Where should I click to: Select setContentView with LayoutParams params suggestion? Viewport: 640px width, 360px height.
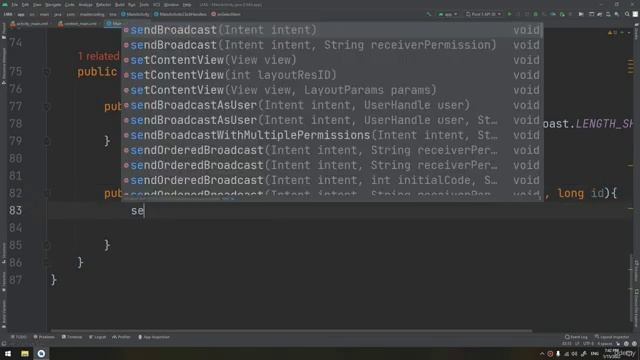tap(332, 90)
